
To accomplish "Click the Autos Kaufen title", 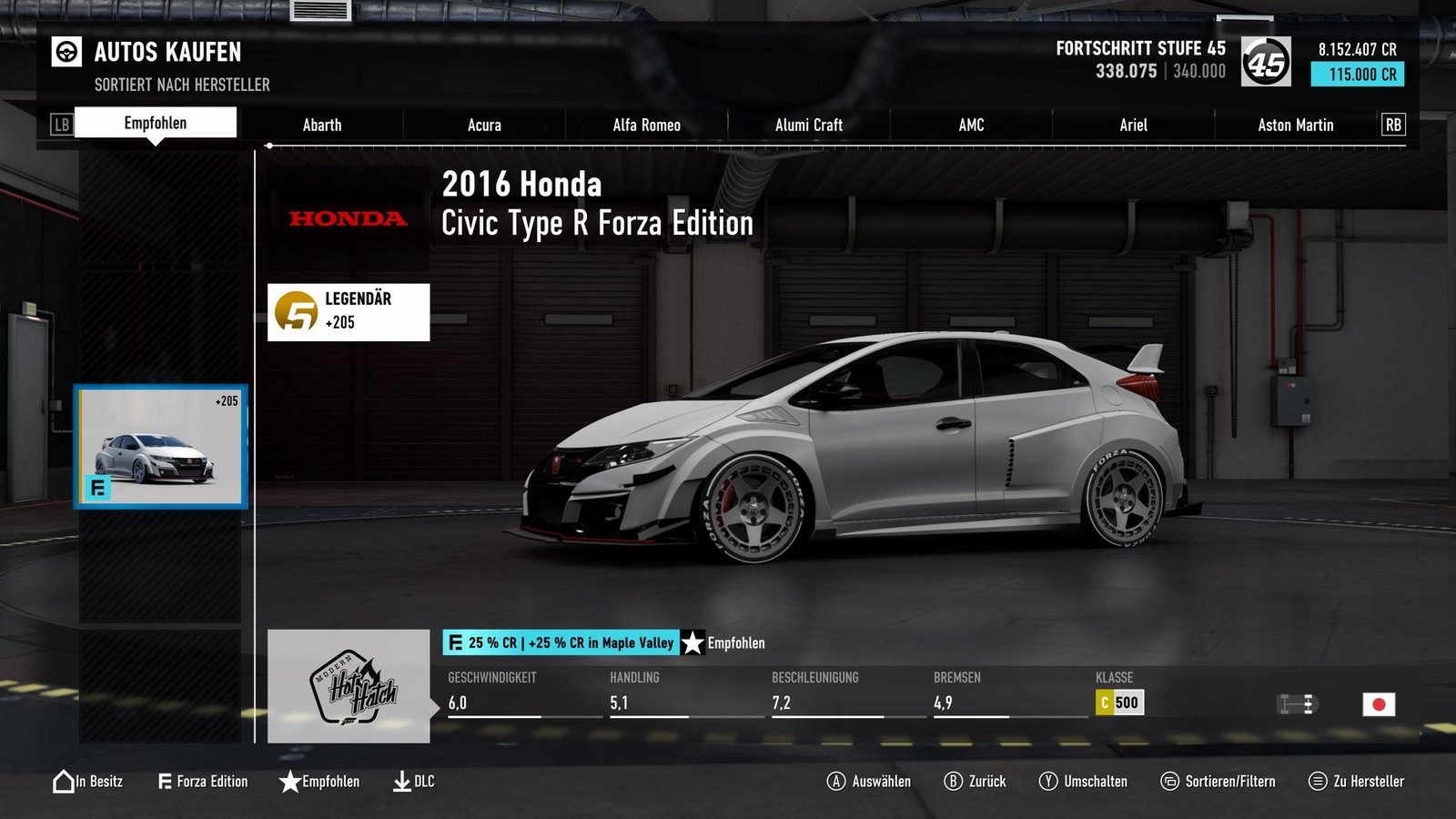I will point(167,52).
